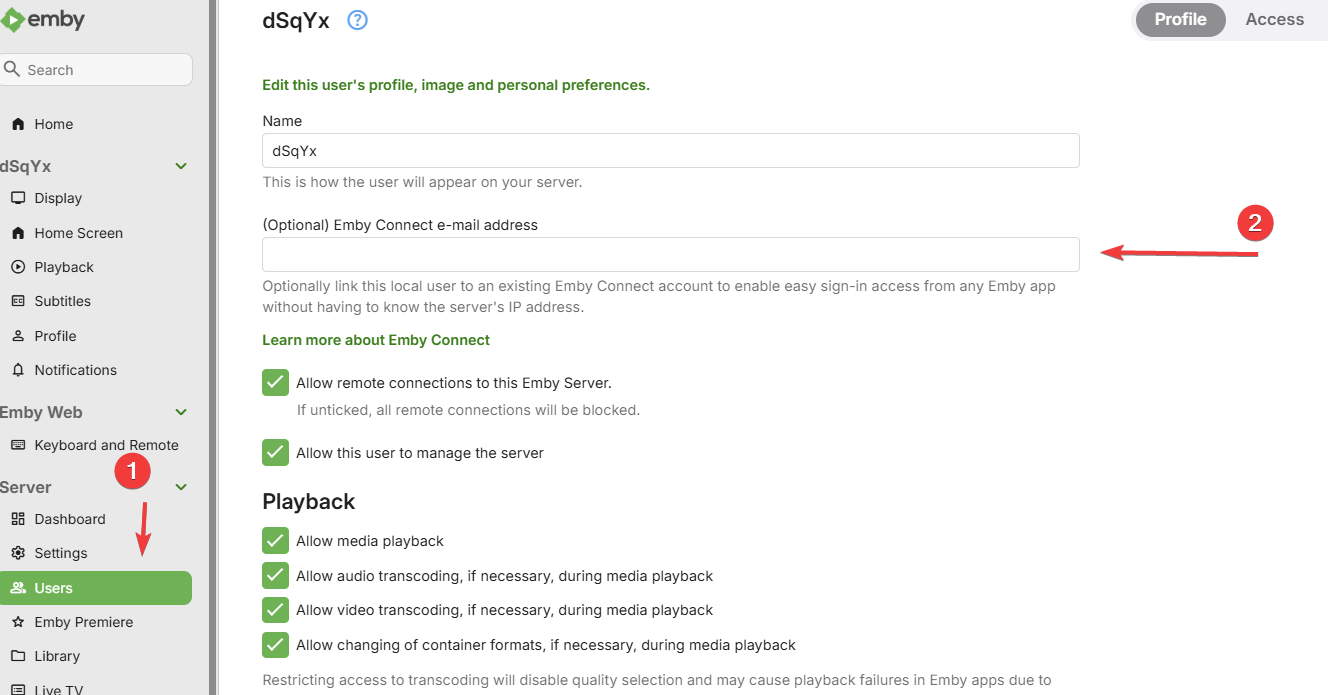Click the Emby Connect e-mail address field
This screenshot has width=1328, height=695.
tap(671, 254)
